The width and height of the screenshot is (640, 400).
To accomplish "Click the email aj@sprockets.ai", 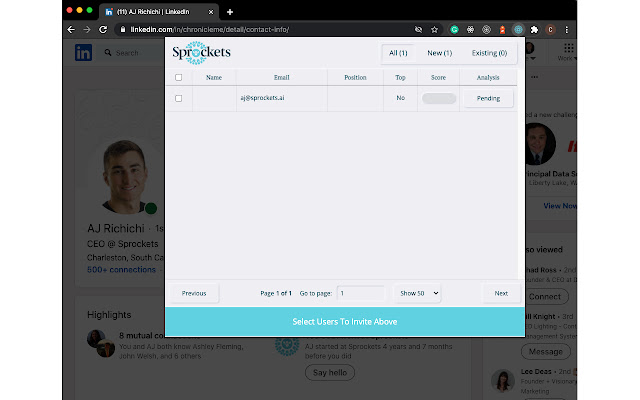I will click(262, 98).
